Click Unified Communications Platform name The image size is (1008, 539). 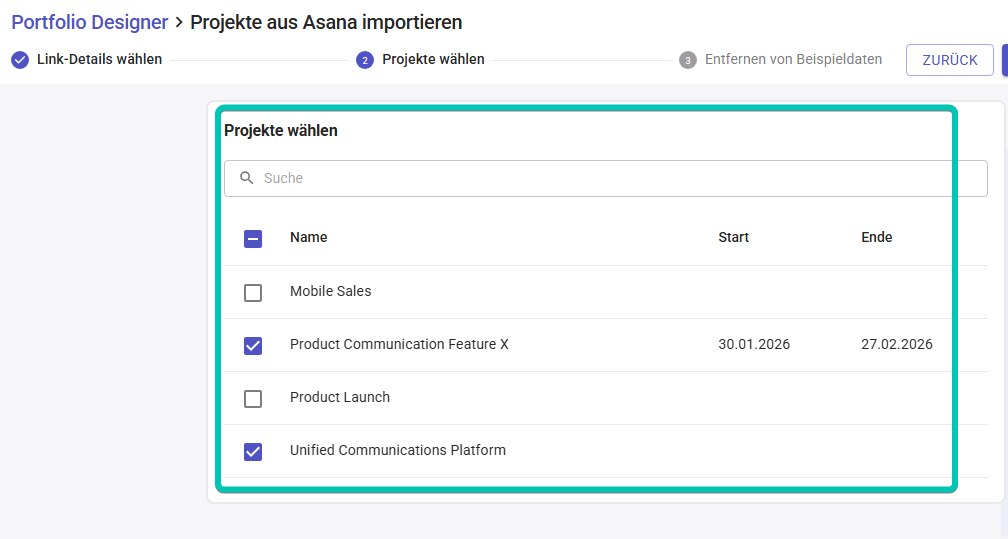click(398, 450)
